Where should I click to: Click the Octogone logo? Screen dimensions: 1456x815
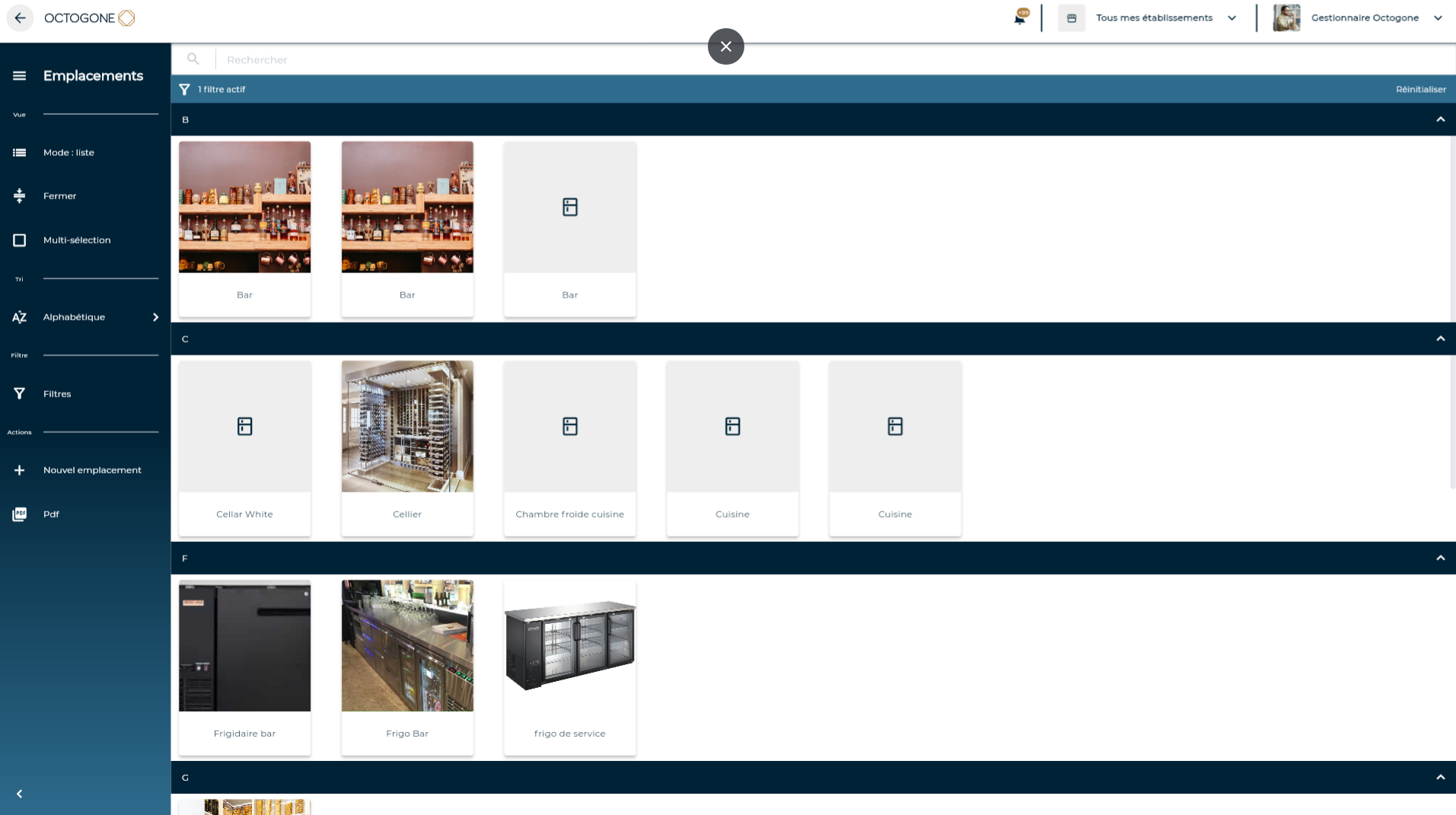90,18
